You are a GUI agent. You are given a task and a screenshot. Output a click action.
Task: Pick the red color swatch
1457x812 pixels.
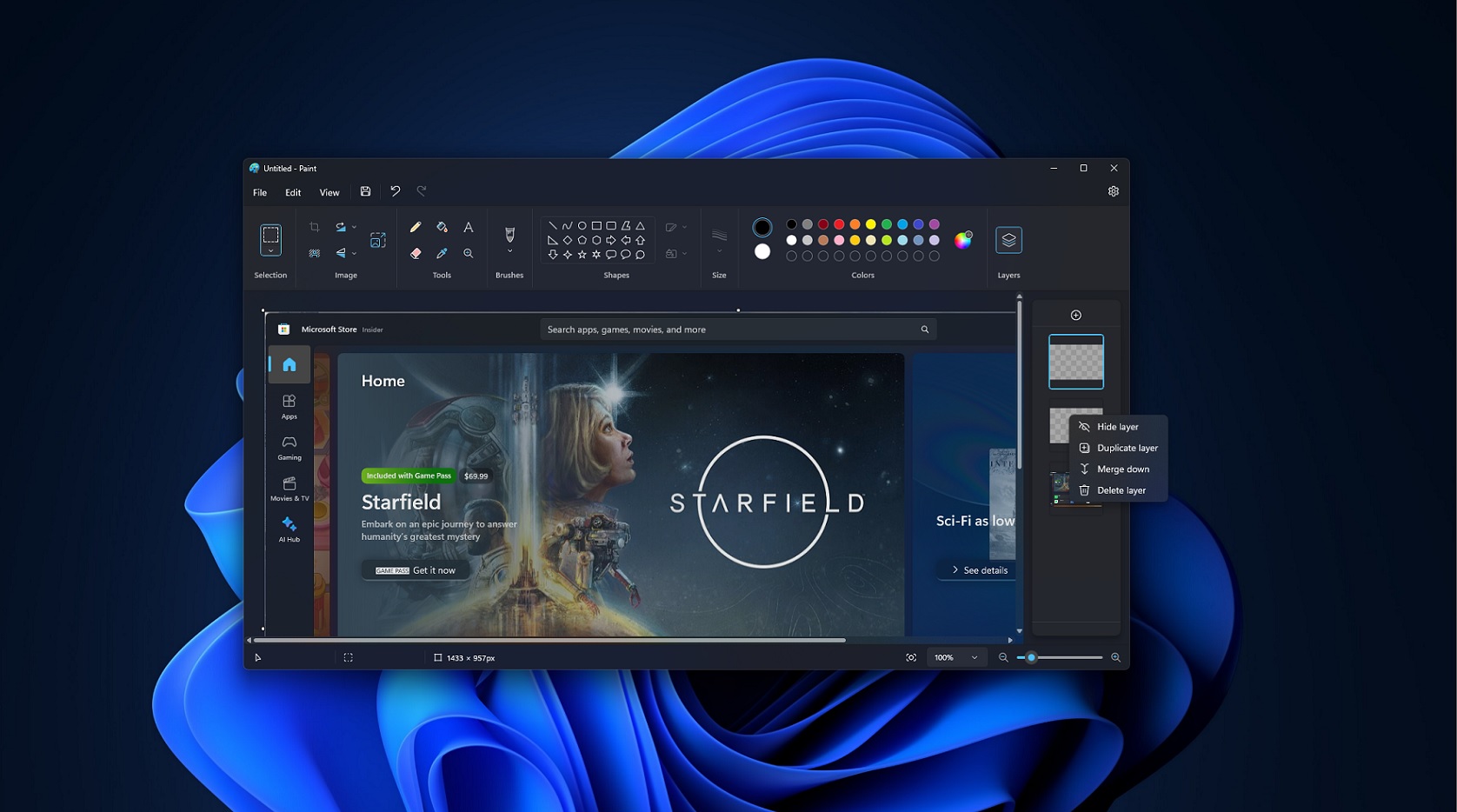tap(838, 225)
